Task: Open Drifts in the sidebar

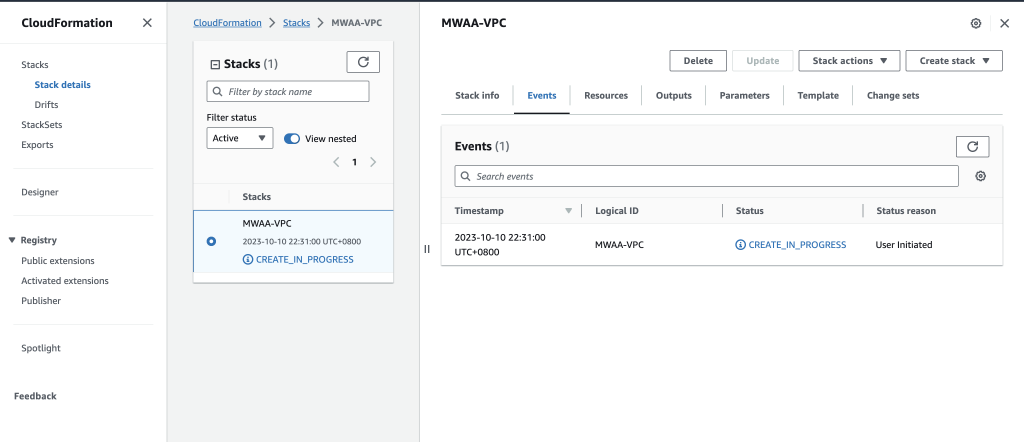Action: (46, 104)
